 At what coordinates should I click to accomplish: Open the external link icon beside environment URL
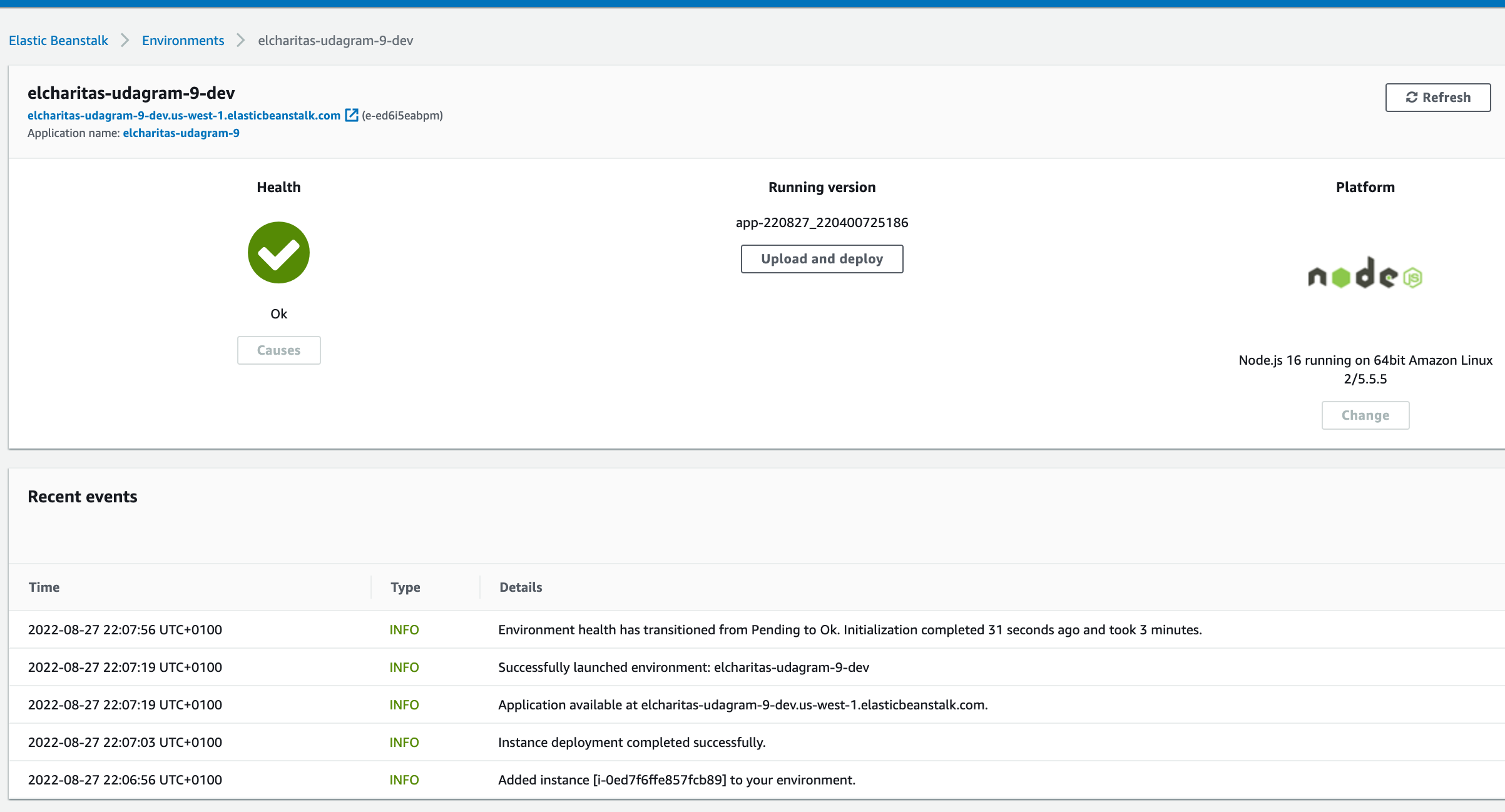[x=352, y=115]
